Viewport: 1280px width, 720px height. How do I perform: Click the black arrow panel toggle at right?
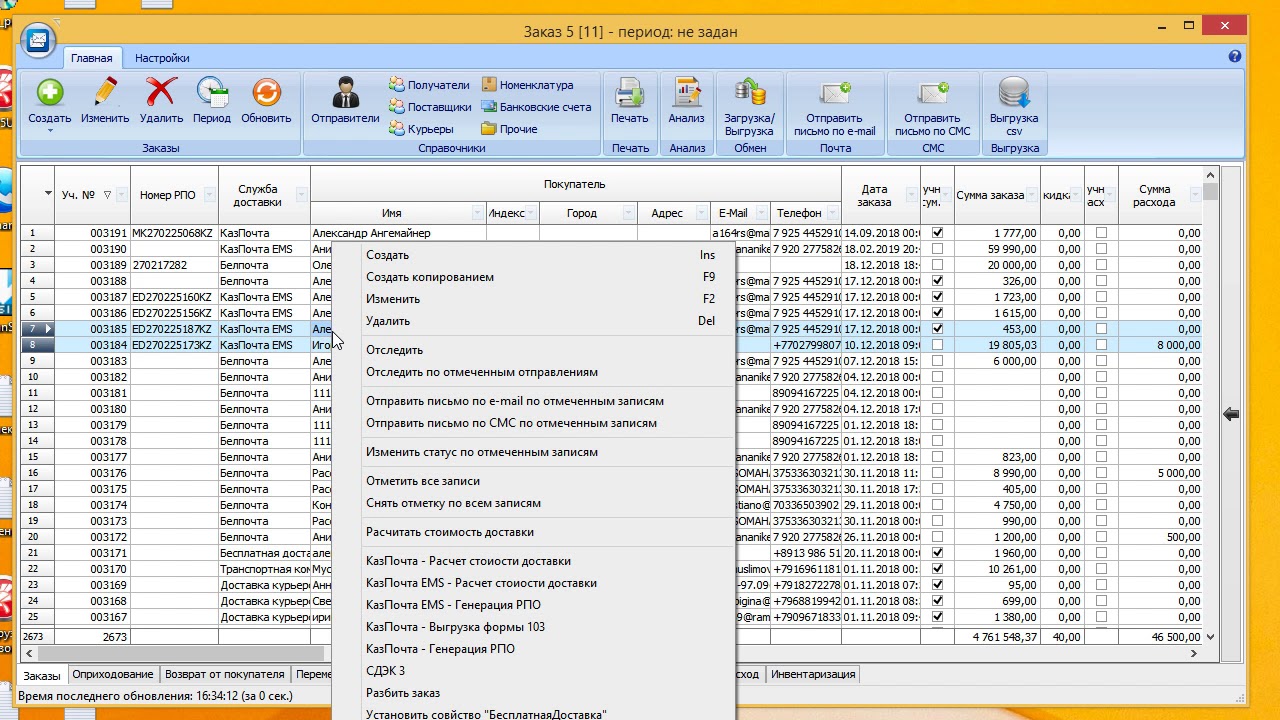[1231, 414]
